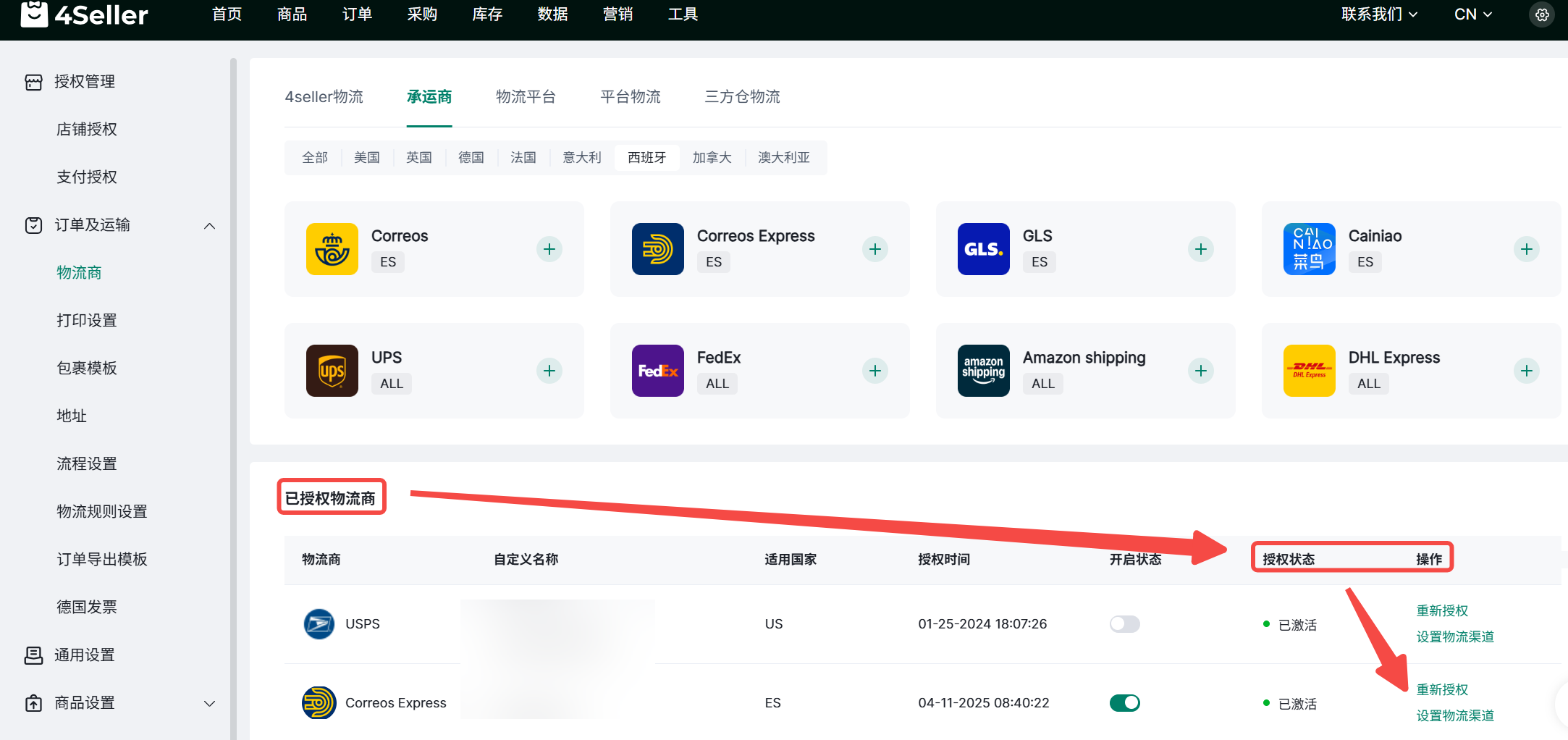
Task: Click the plus icon on Correos card
Action: tap(549, 249)
